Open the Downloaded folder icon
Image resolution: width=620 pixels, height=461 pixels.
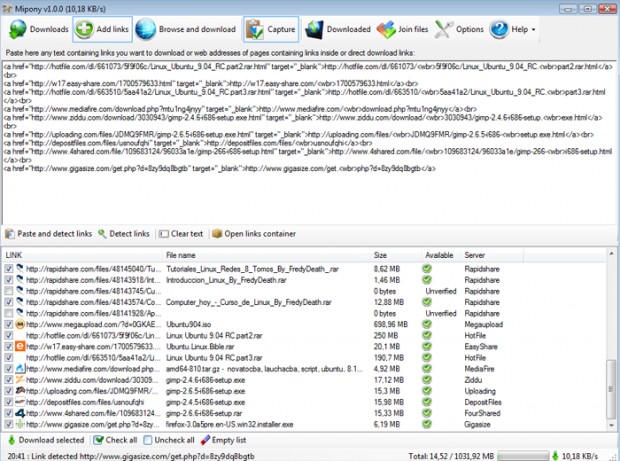point(314,30)
